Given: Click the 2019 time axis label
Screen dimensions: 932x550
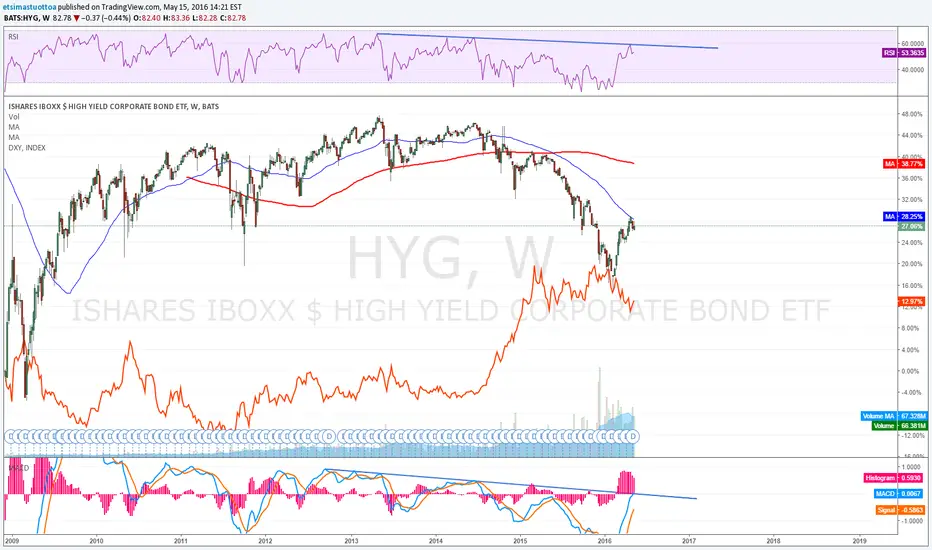Looking at the screenshot, I should [859, 541].
